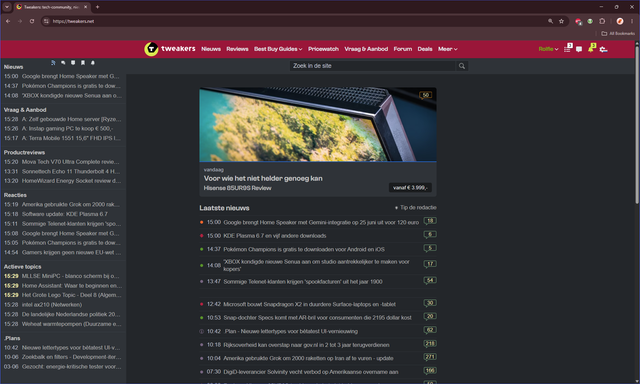The image size is (640, 384).
Task: Open the Reviews menu item
Action: [x=237, y=49]
